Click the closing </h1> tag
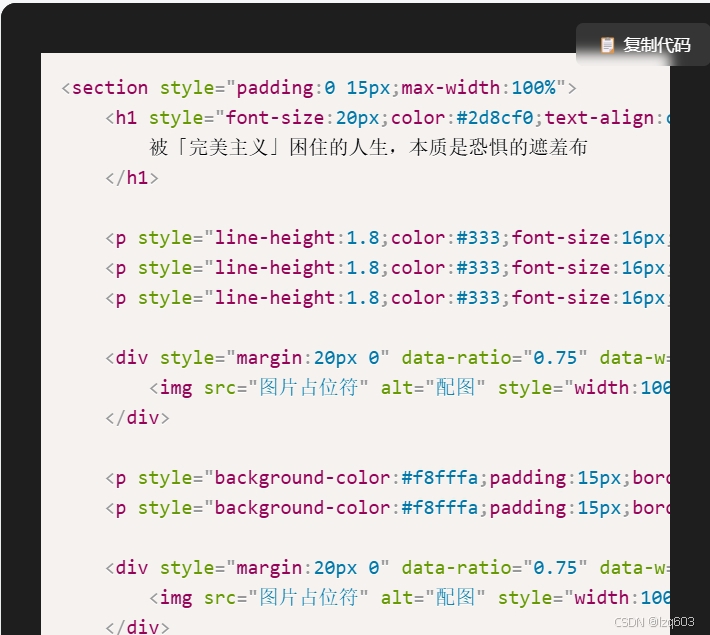 (132, 178)
